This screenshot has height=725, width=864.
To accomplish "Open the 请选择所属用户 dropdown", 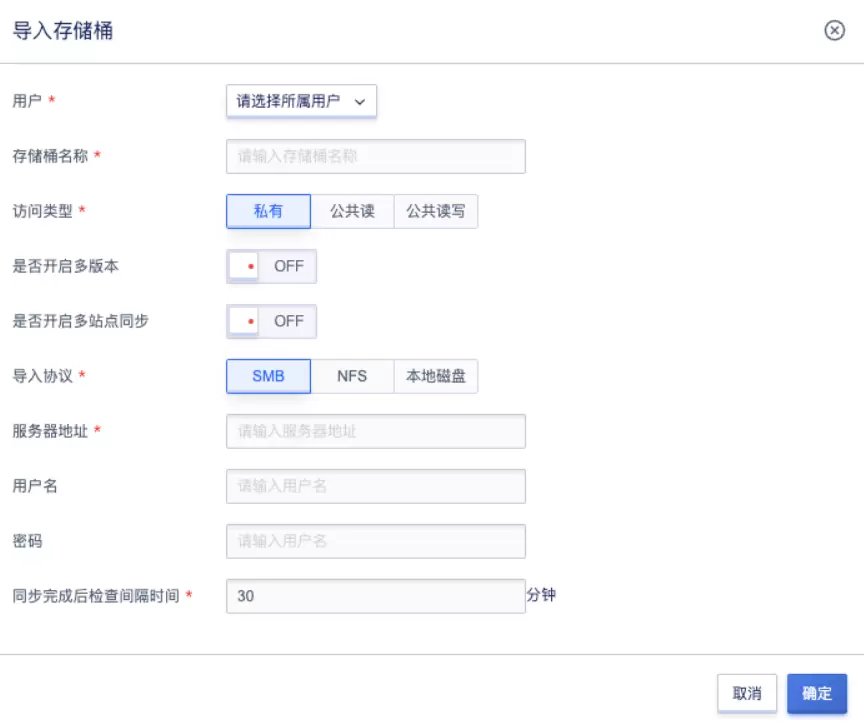I will pos(301,101).
